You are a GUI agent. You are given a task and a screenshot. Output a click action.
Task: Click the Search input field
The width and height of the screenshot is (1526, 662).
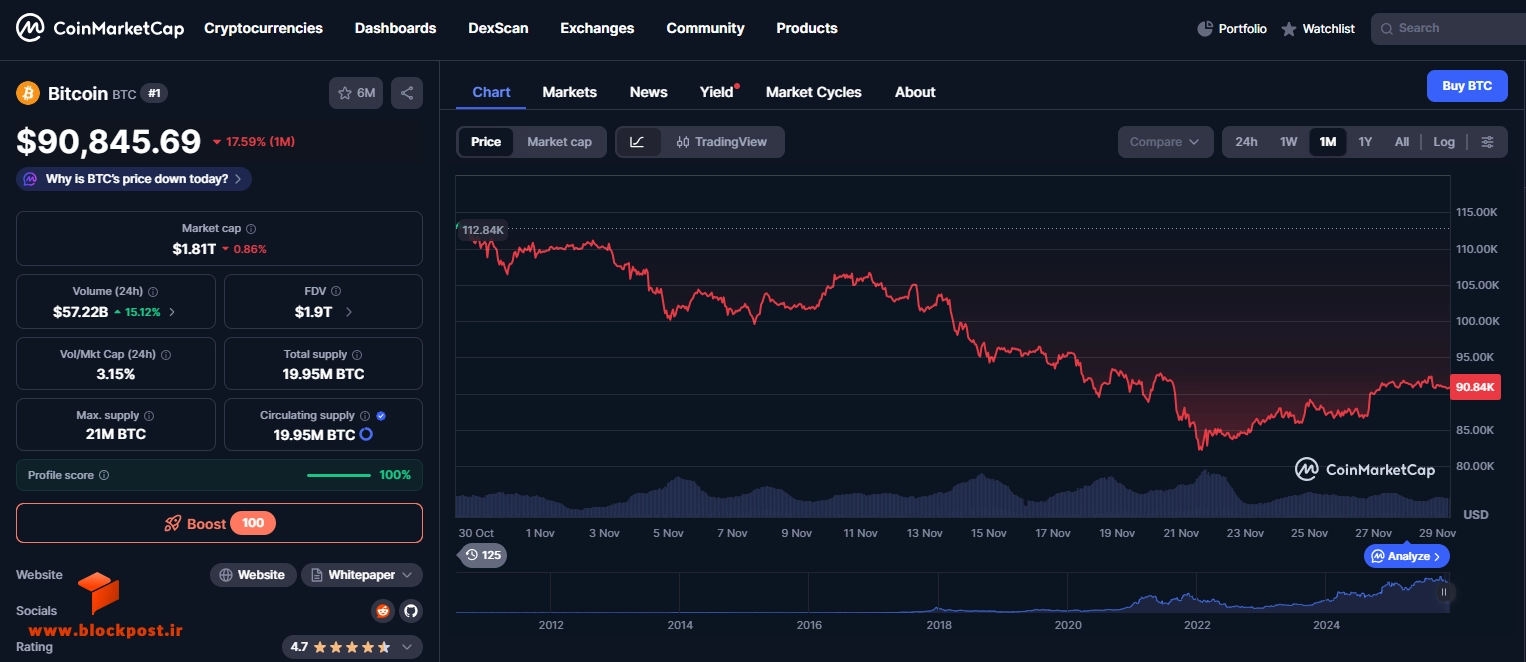tap(1448, 28)
